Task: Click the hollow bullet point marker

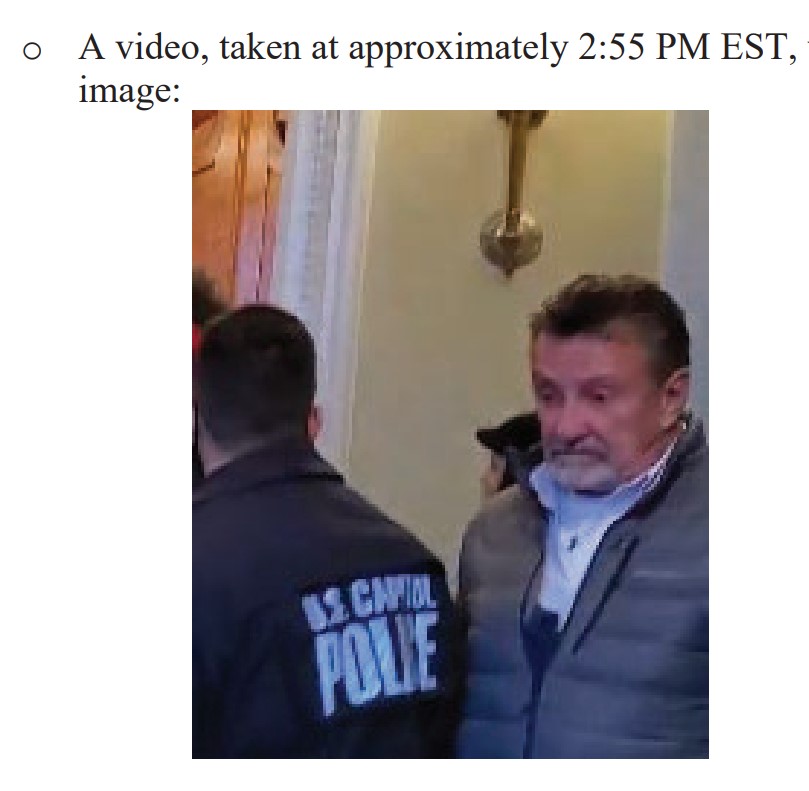Action: click(x=32, y=51)
